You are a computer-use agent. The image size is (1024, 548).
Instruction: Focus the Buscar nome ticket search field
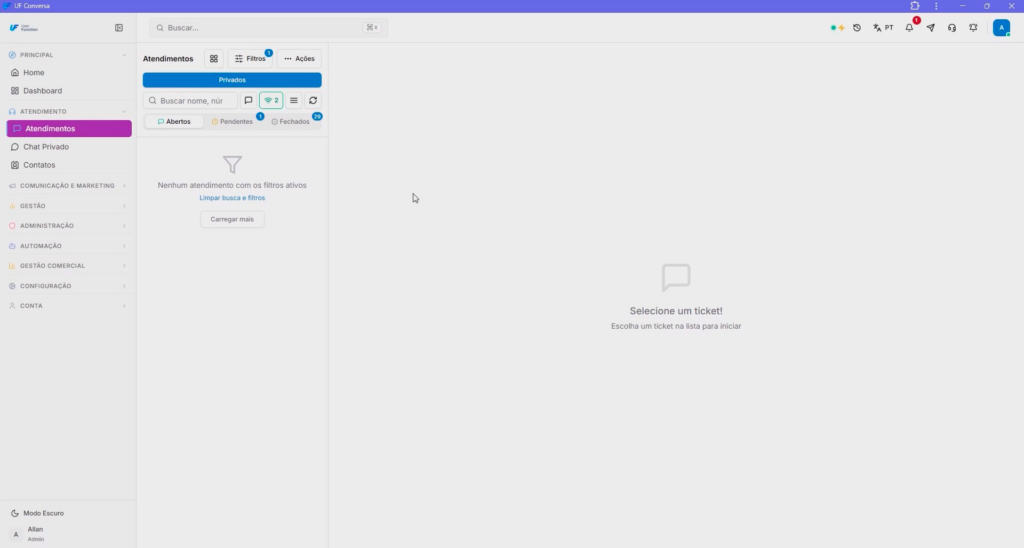pos(190,101)
